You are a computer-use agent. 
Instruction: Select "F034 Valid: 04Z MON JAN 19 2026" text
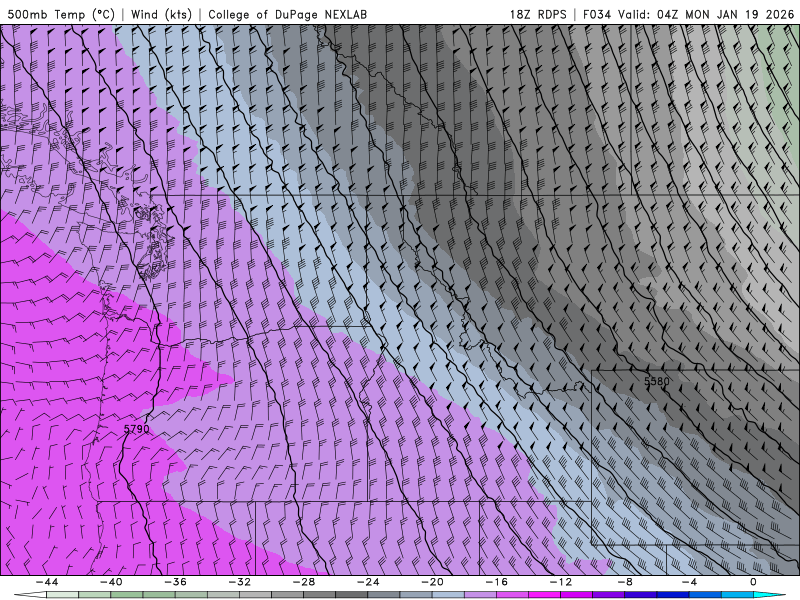pos(688,14)
